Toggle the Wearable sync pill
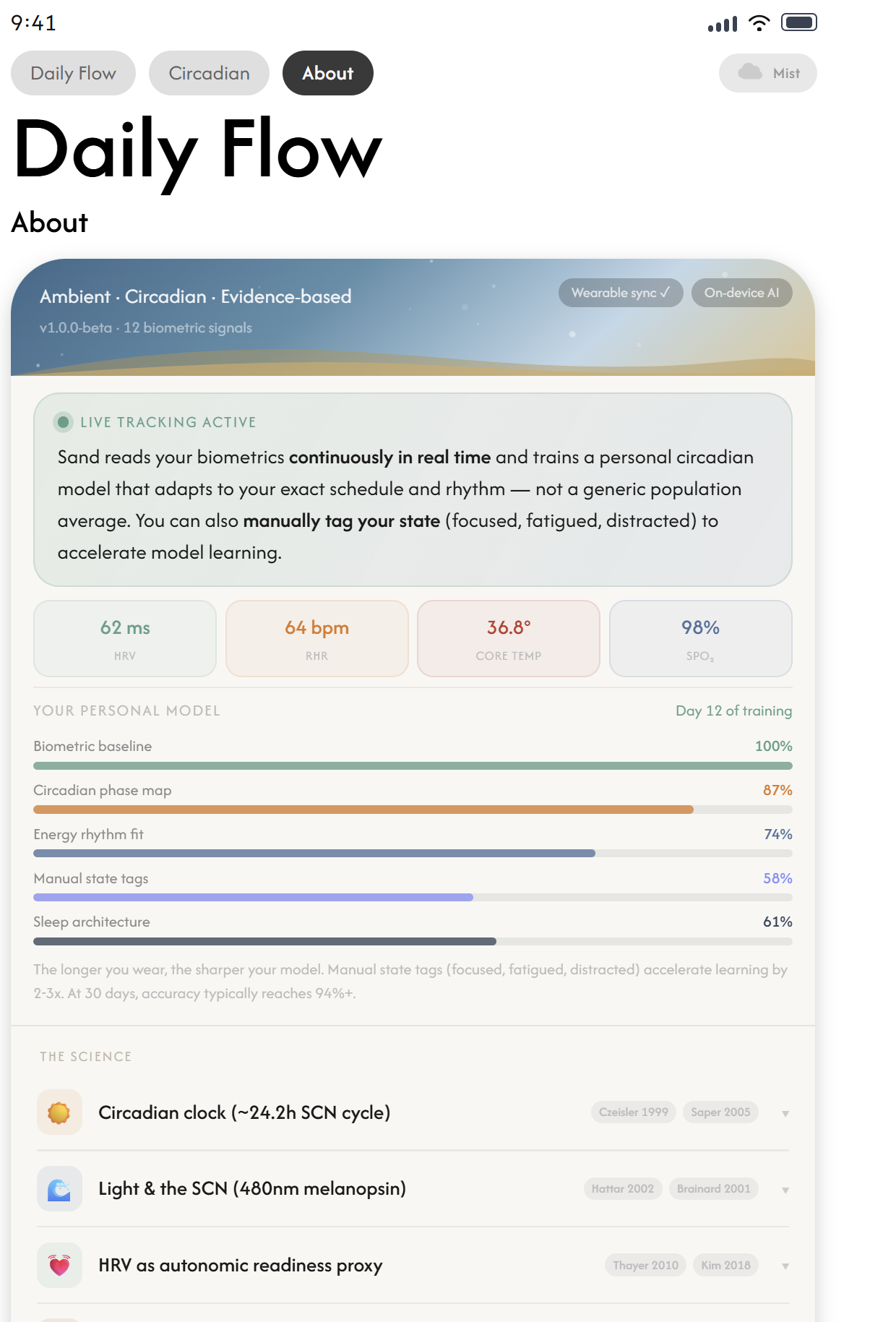The height and width of the screenshot is (1322, 896). (x=621, y=293)
